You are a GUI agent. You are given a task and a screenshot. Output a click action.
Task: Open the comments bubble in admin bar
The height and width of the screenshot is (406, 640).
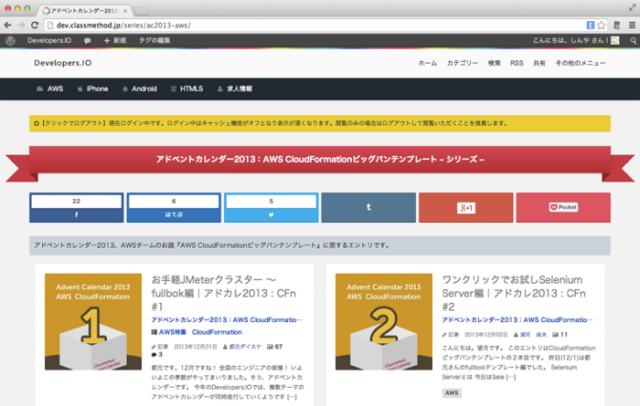[x=87, y=40]
